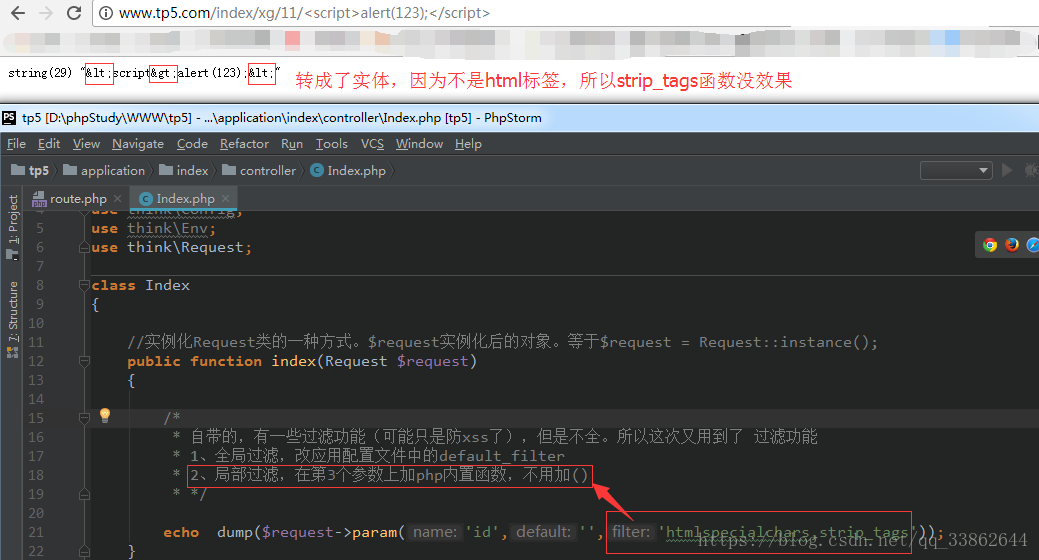Open the Run menu
The width and height of the screenshot is (1039, 560).
click(x=292, y=144)
